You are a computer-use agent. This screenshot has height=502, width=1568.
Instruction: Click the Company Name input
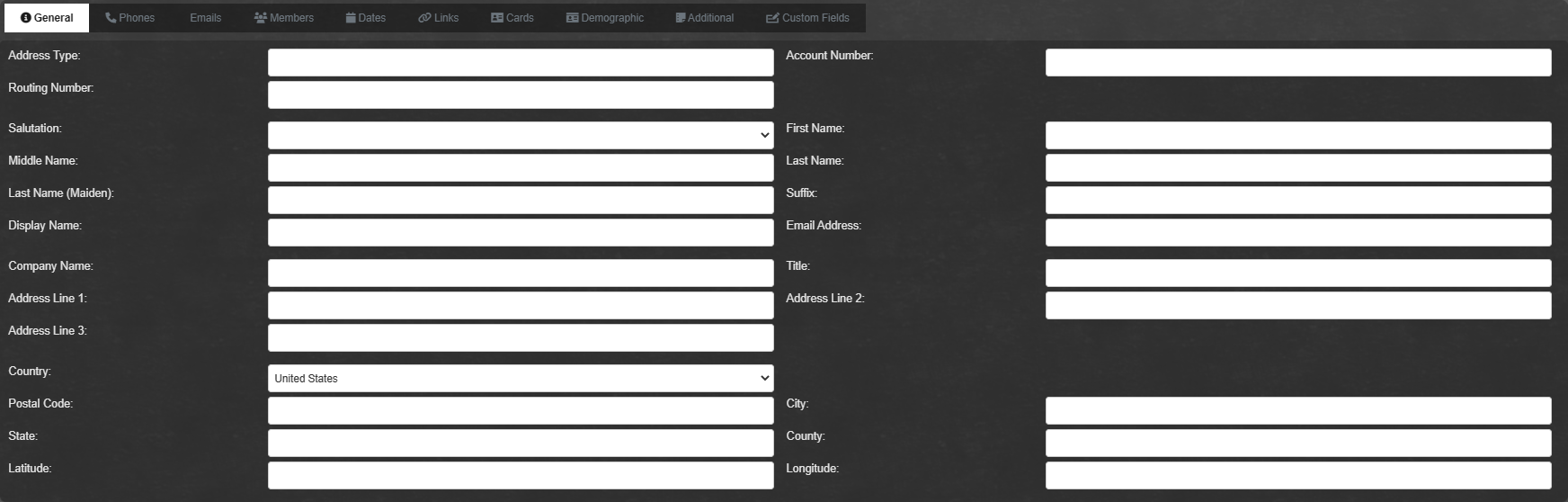click(x=521, y=273)
